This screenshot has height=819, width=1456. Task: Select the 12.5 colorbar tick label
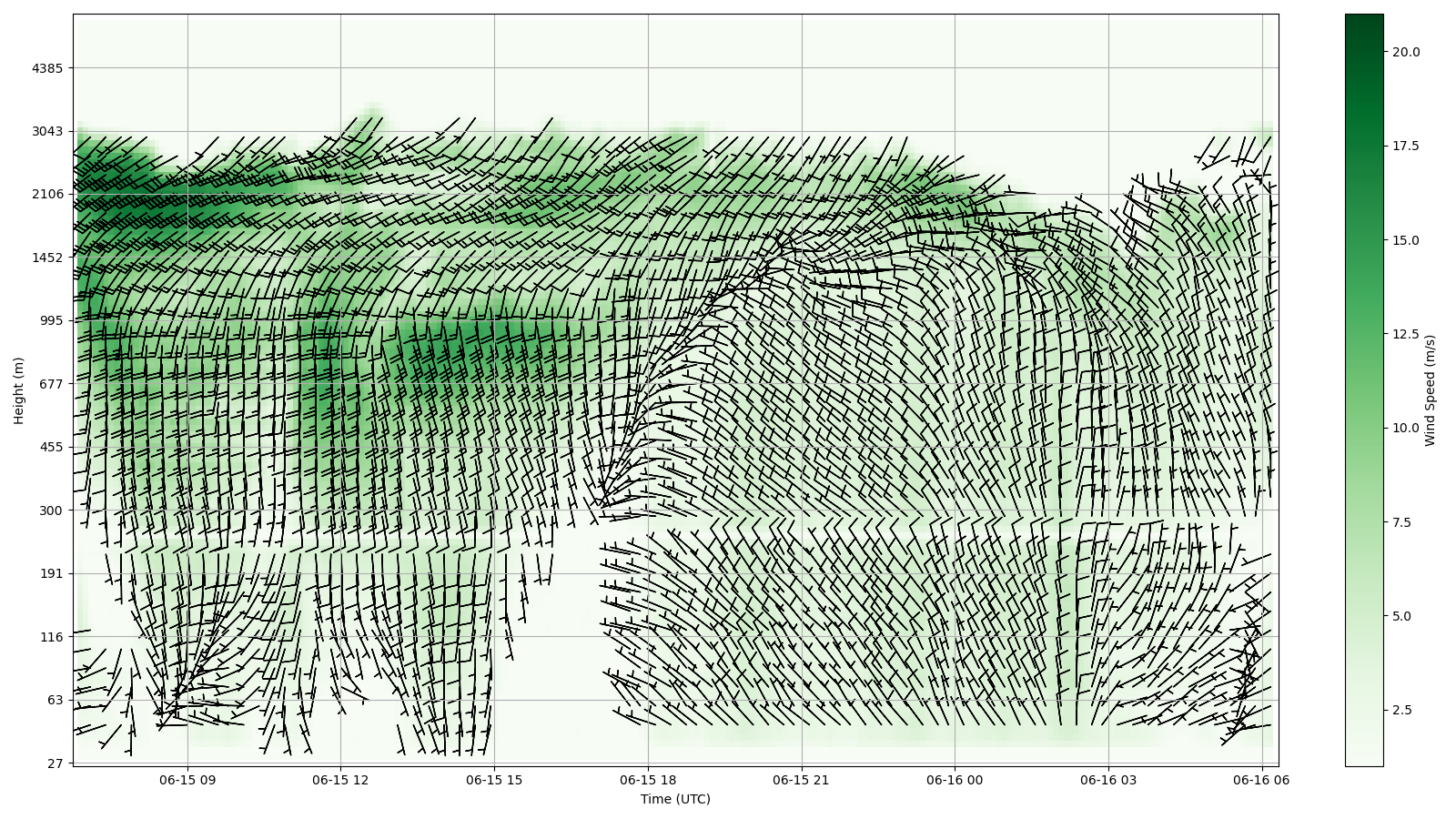pyautogui.click(x=1405, y=334)
